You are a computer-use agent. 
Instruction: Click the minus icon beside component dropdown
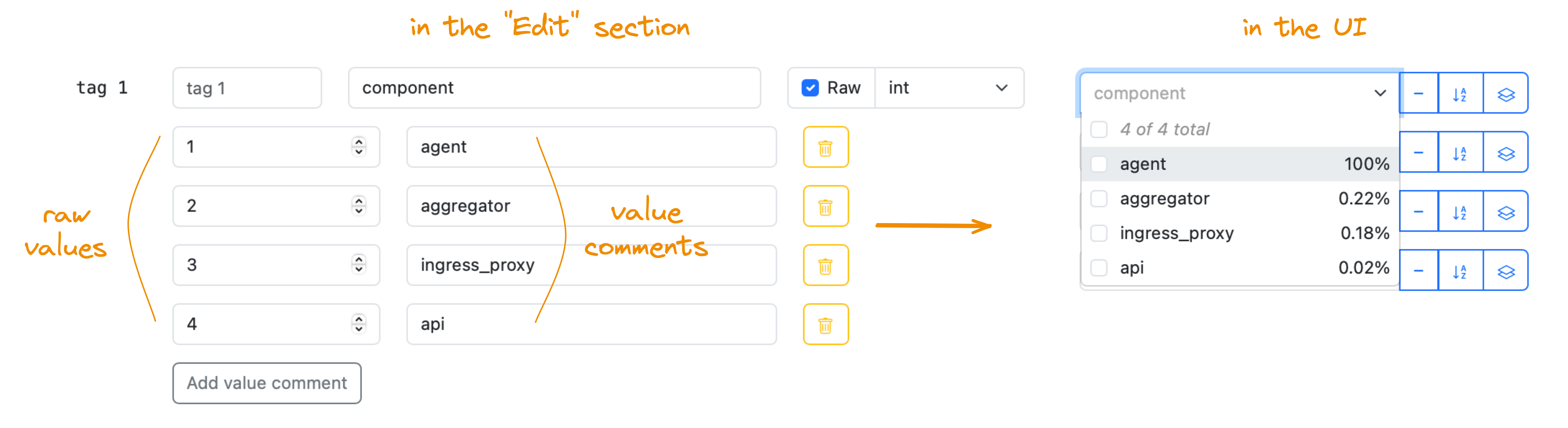click(x=1418, y=94)
